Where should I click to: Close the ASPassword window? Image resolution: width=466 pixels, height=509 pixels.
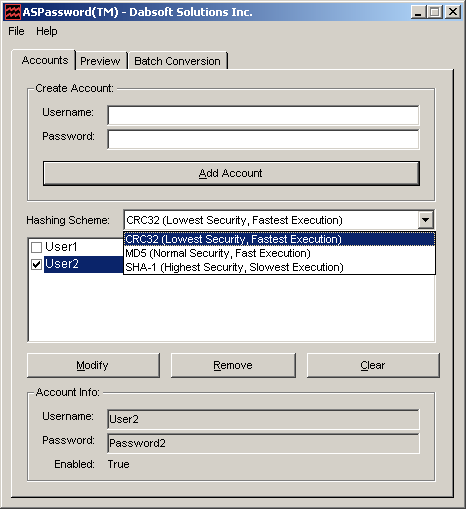coord(453,12)
